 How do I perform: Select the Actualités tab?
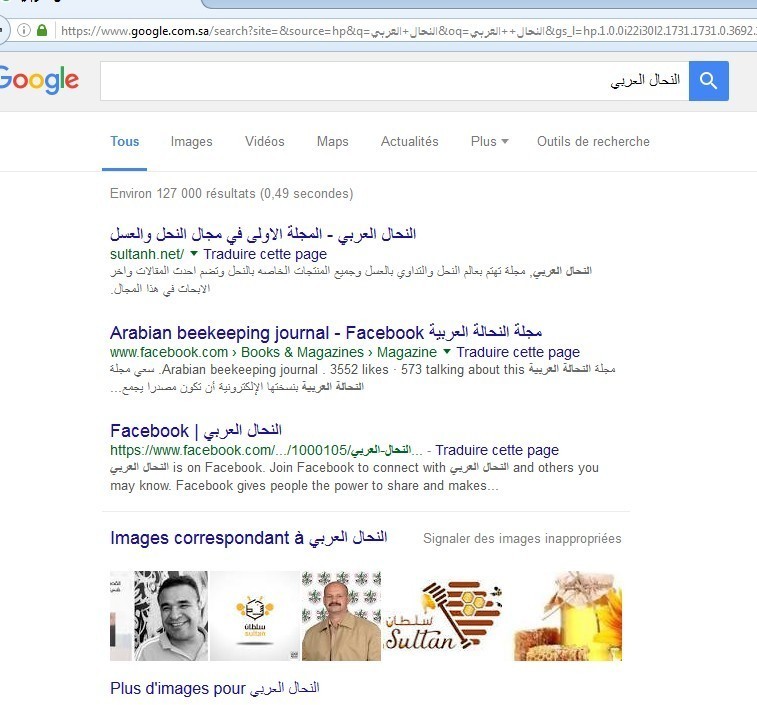(409, 141)
